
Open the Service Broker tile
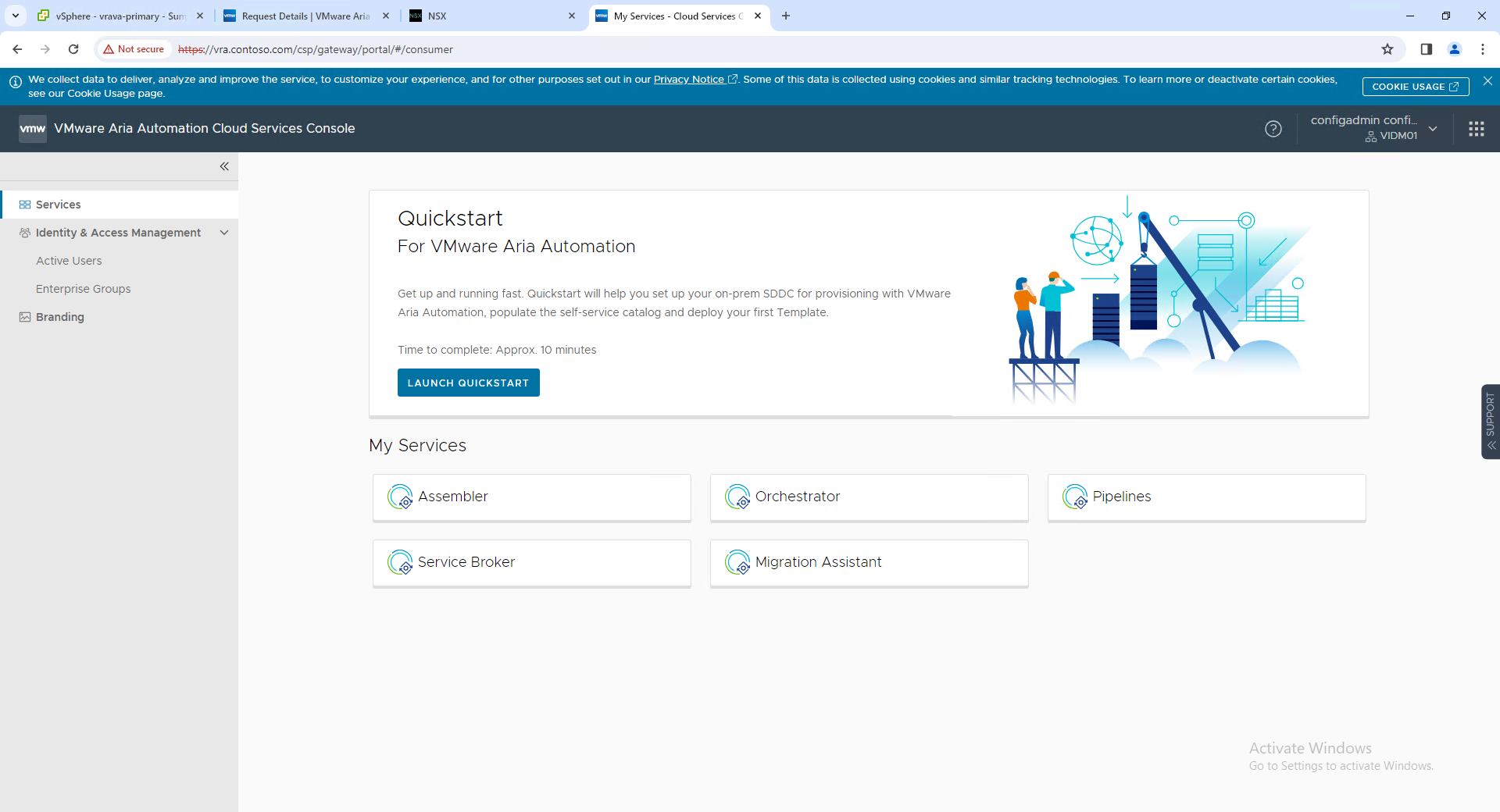click(x=532, y=563)
